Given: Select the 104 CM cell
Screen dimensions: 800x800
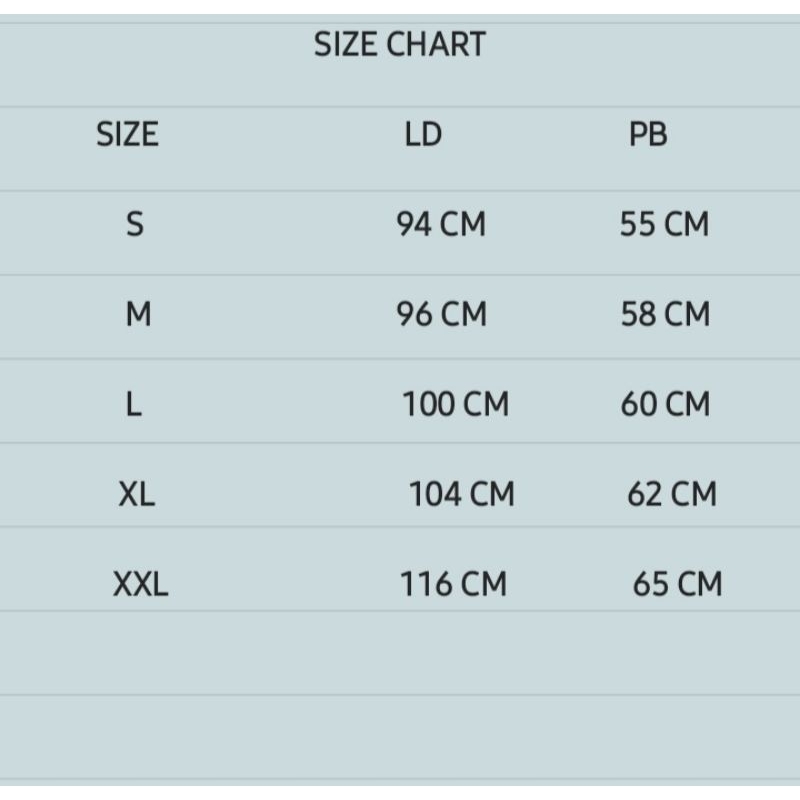Looking at the screenshot, I should click(461, 494).
